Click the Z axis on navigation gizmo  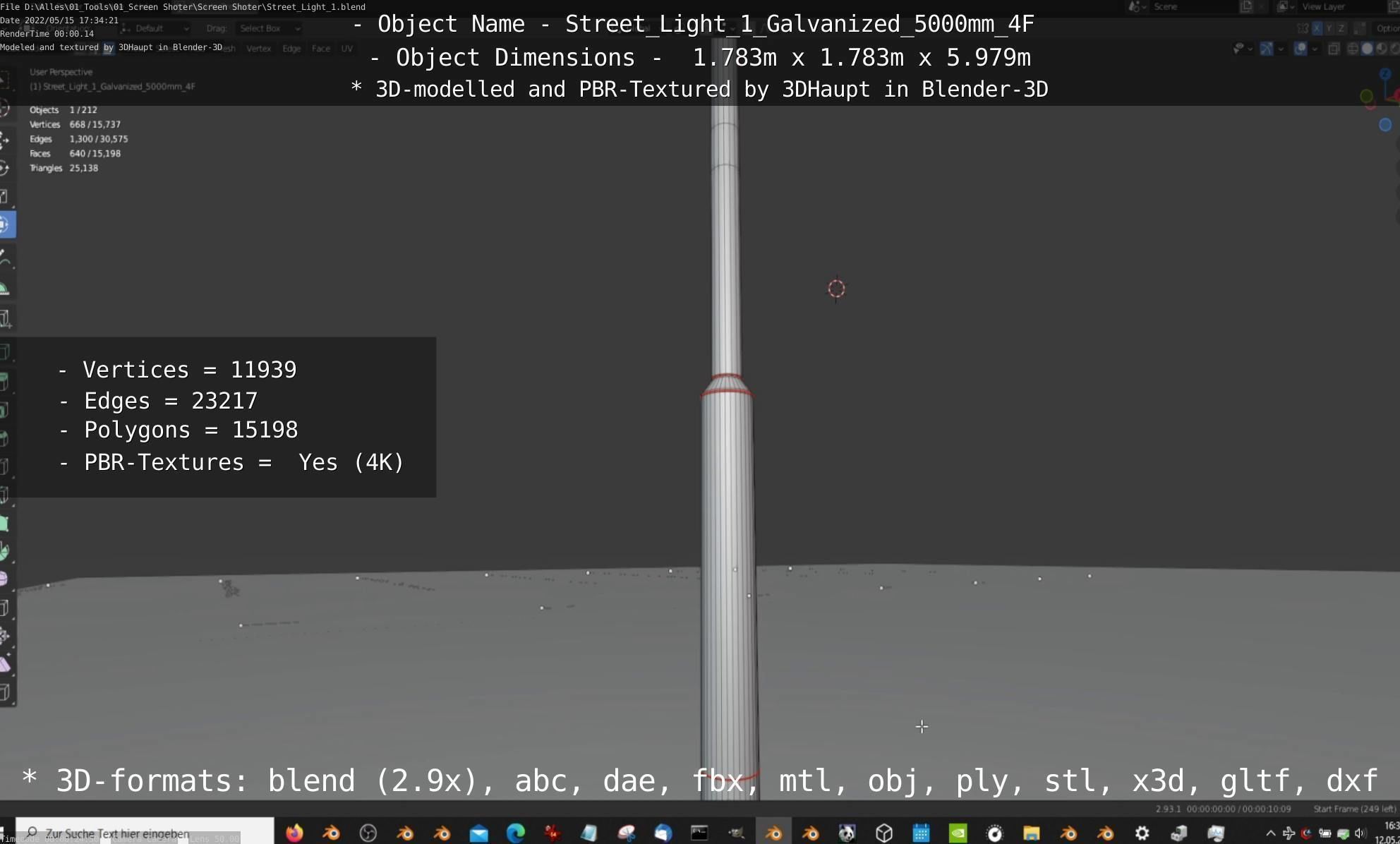pos(1384,73)
